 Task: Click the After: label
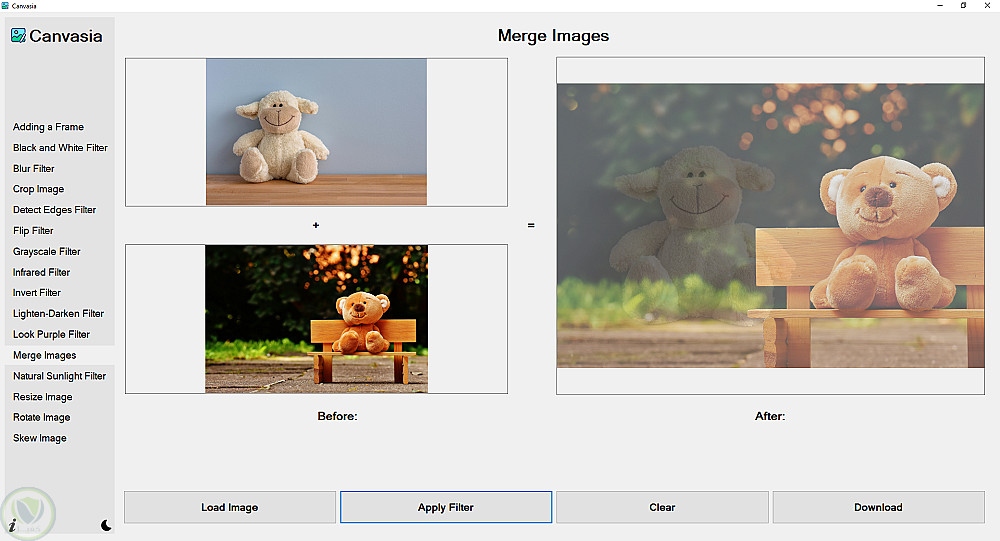tap(770, 416)
